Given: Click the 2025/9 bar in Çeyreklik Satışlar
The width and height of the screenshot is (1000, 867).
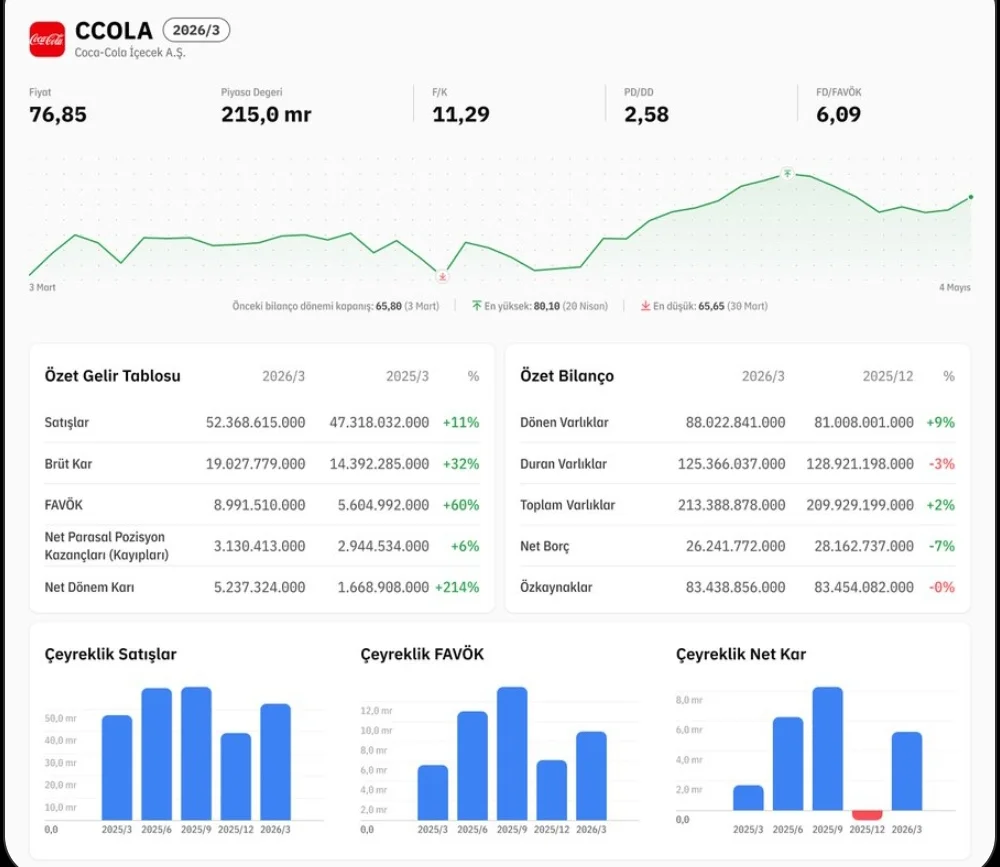Looking at the screenshot, I should 196,753.
